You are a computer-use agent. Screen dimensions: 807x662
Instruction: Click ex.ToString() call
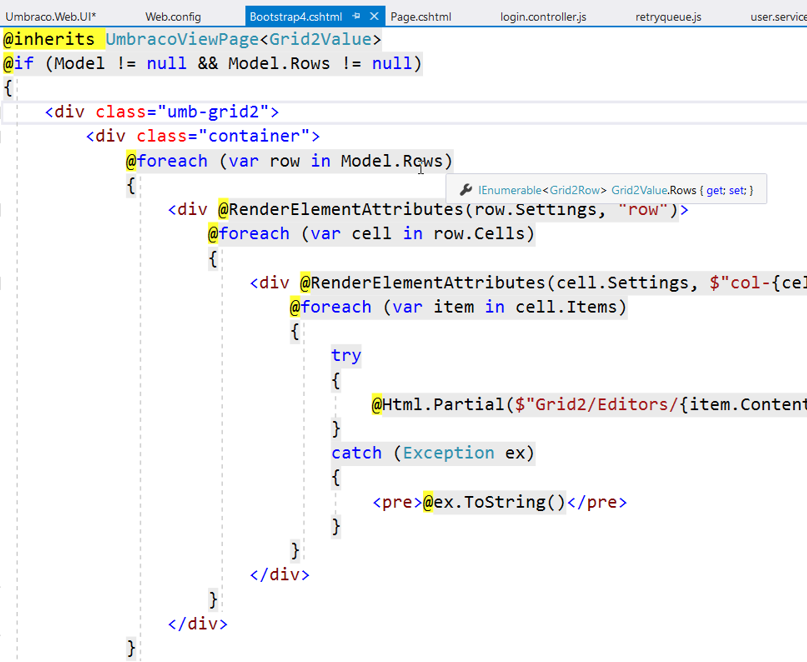pyautogui.click(x=499, y=501)
